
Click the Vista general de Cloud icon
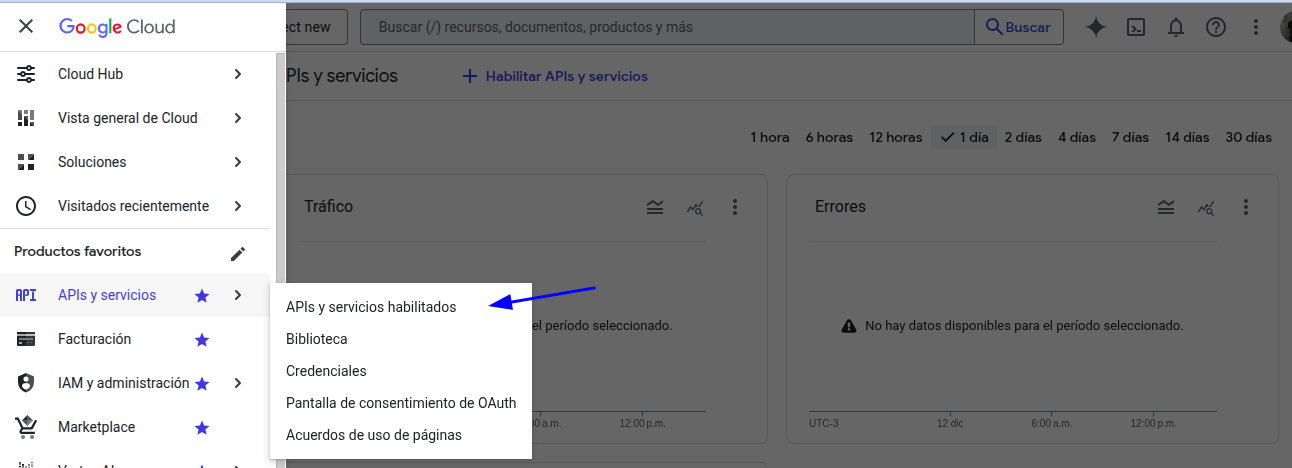click(x=26, y=118)
